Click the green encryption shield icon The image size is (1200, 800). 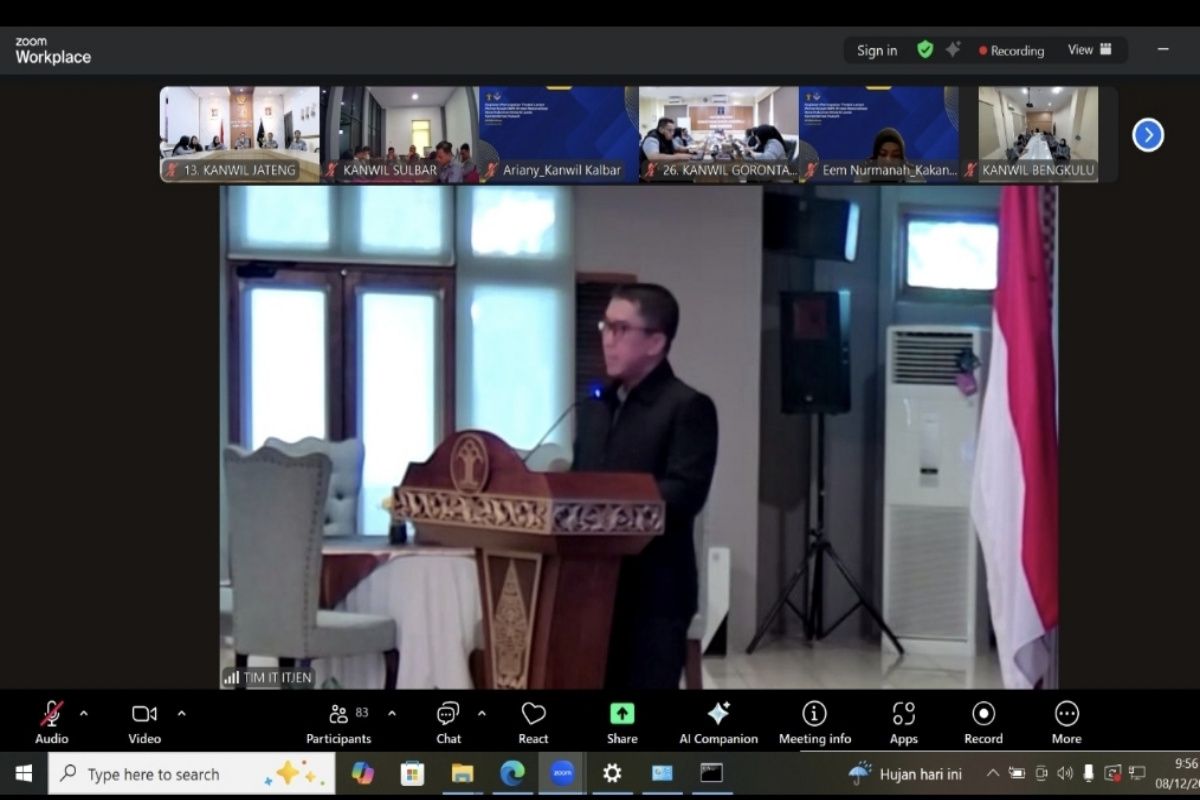(925, 49)
